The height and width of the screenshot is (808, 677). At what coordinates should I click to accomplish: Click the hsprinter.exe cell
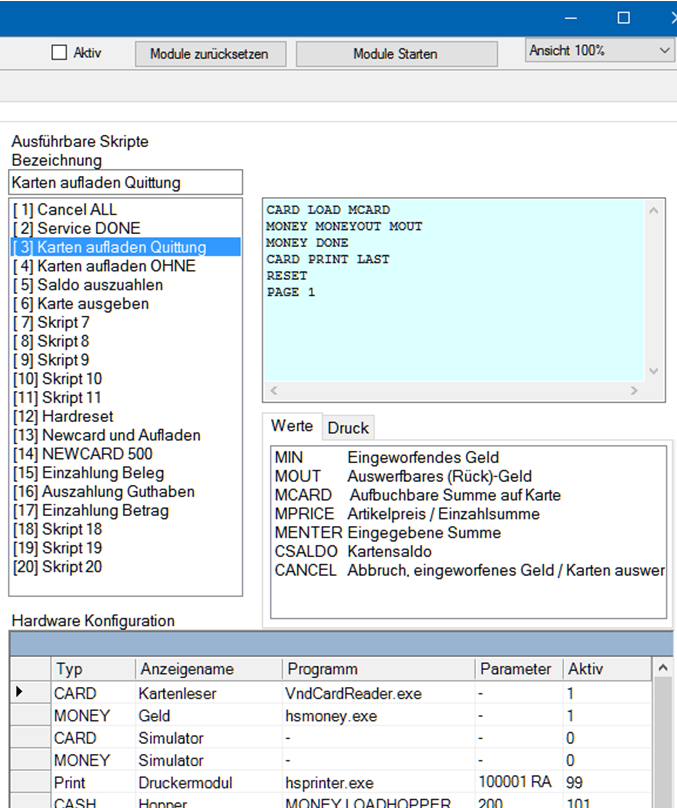click(378, 782)
